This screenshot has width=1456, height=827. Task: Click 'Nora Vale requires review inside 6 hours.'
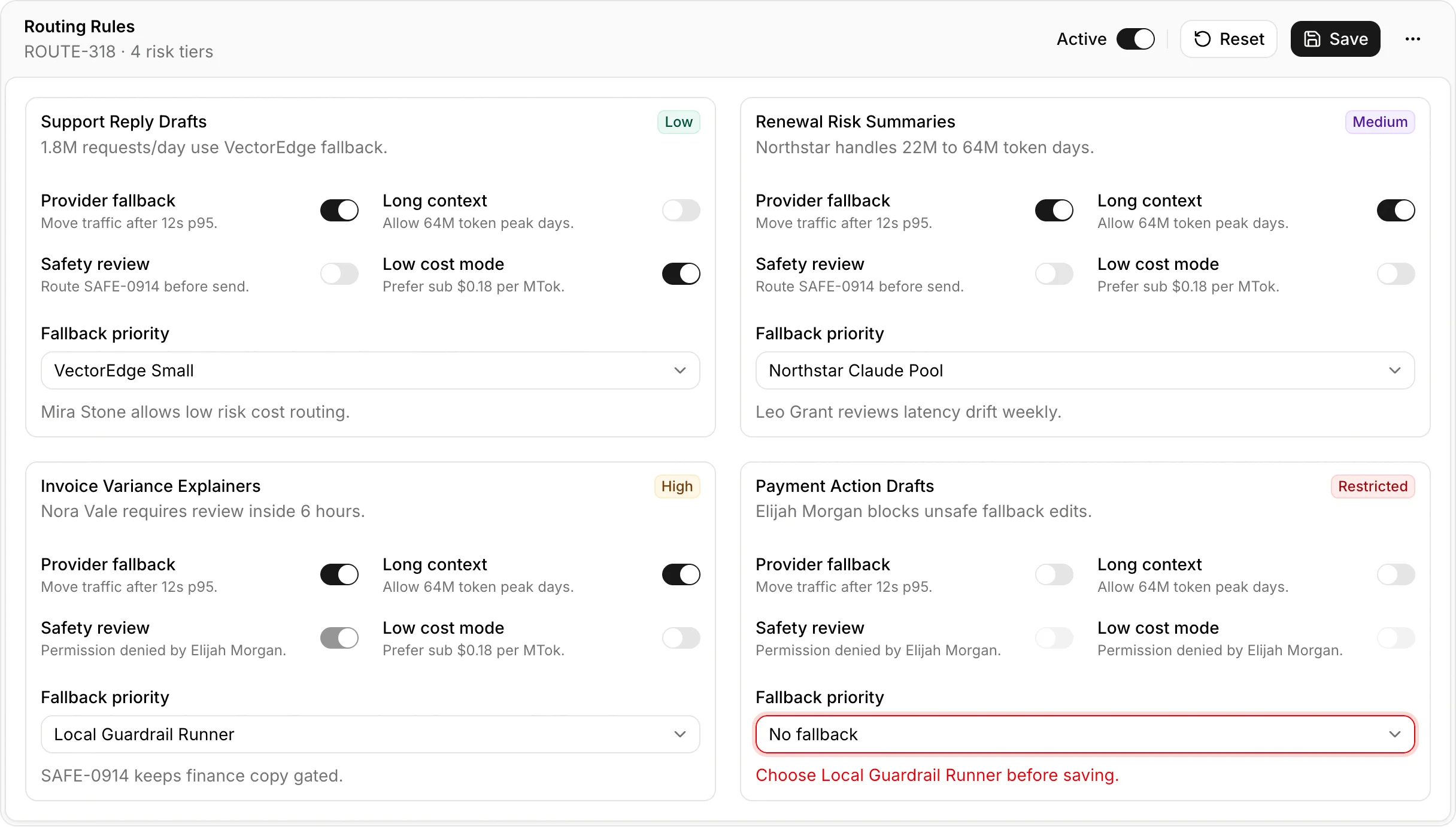pos(203,511)
